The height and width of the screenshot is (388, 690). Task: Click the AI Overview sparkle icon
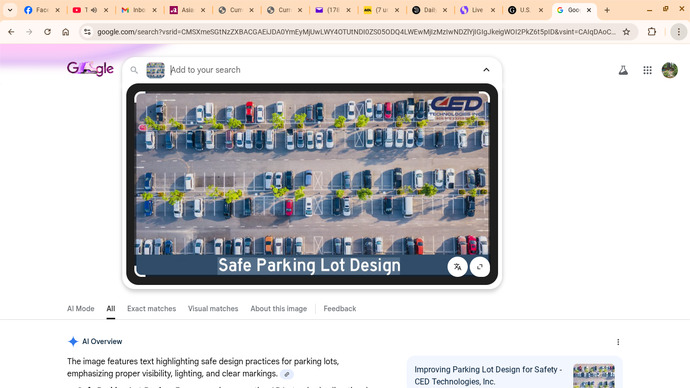[x=73, y=341]
